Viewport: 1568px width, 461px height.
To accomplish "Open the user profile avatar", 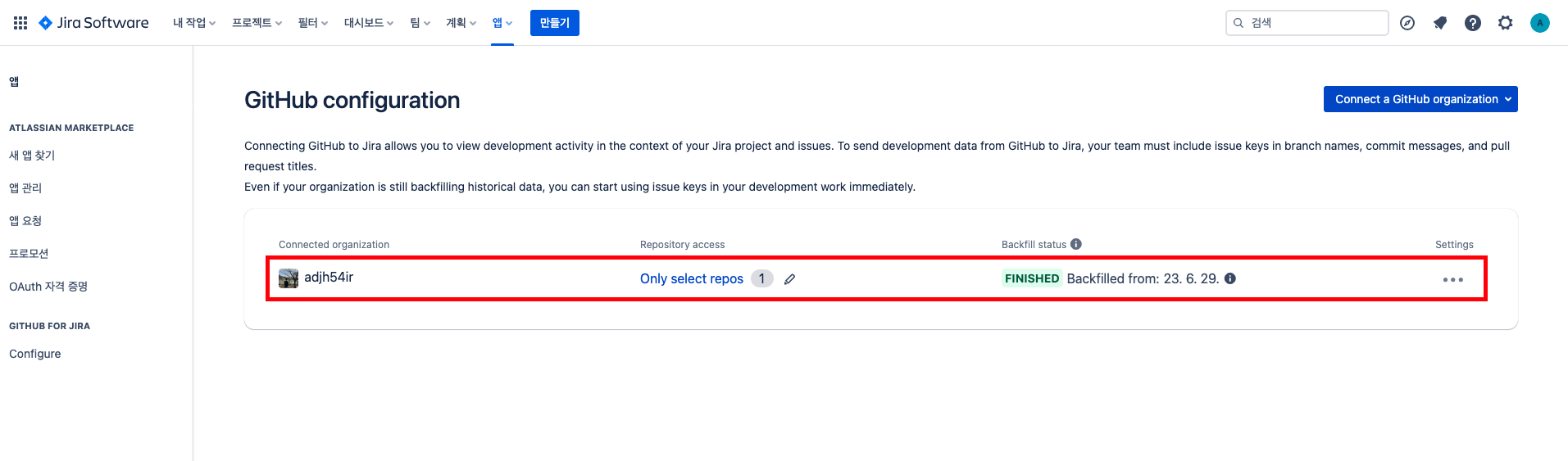I will point(1540,23).
